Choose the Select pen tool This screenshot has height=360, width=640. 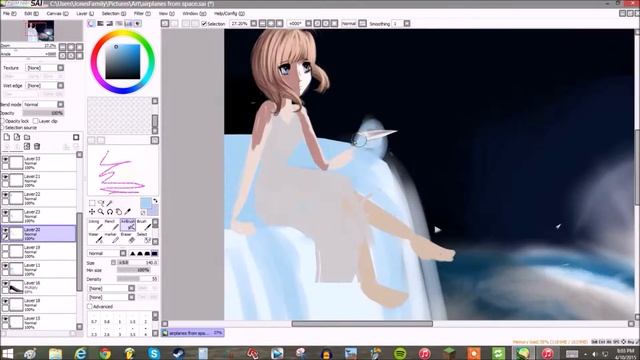coord(144,238)
